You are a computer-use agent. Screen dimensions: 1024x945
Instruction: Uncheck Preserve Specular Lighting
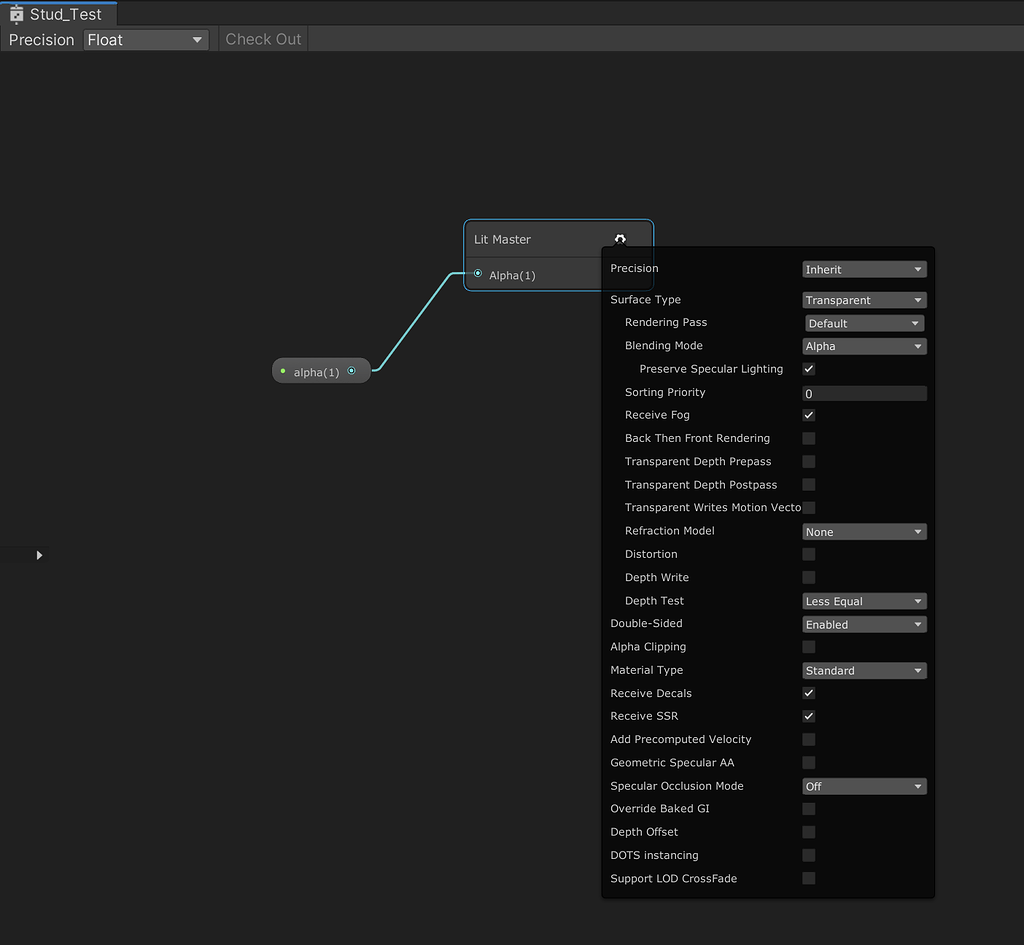click(x=808, y=368)
